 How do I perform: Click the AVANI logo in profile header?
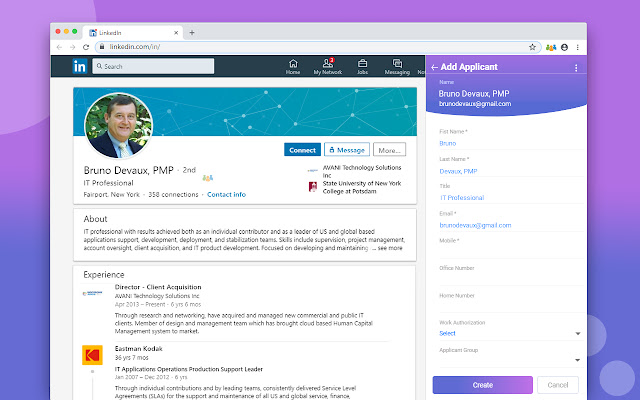point(313,171)
